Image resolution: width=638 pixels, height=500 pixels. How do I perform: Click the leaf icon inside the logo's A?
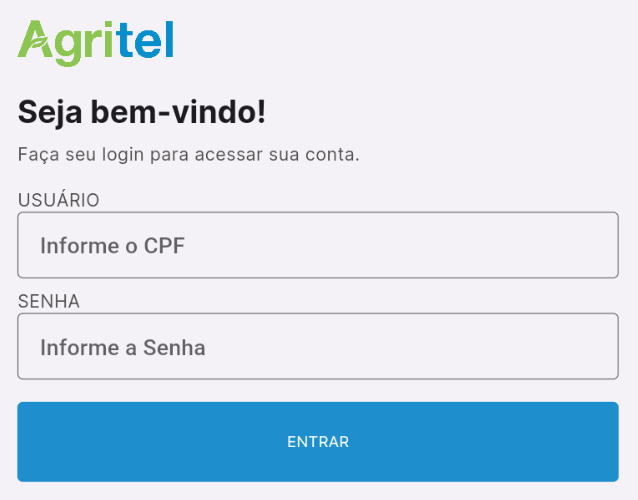[37, 43]
